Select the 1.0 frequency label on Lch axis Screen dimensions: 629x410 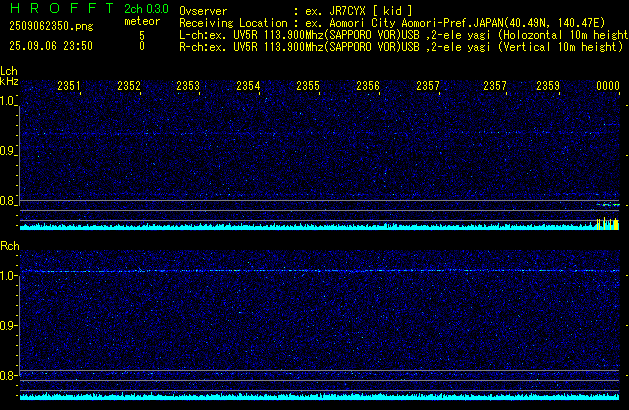pyautogui.click(x=7, y=101)
